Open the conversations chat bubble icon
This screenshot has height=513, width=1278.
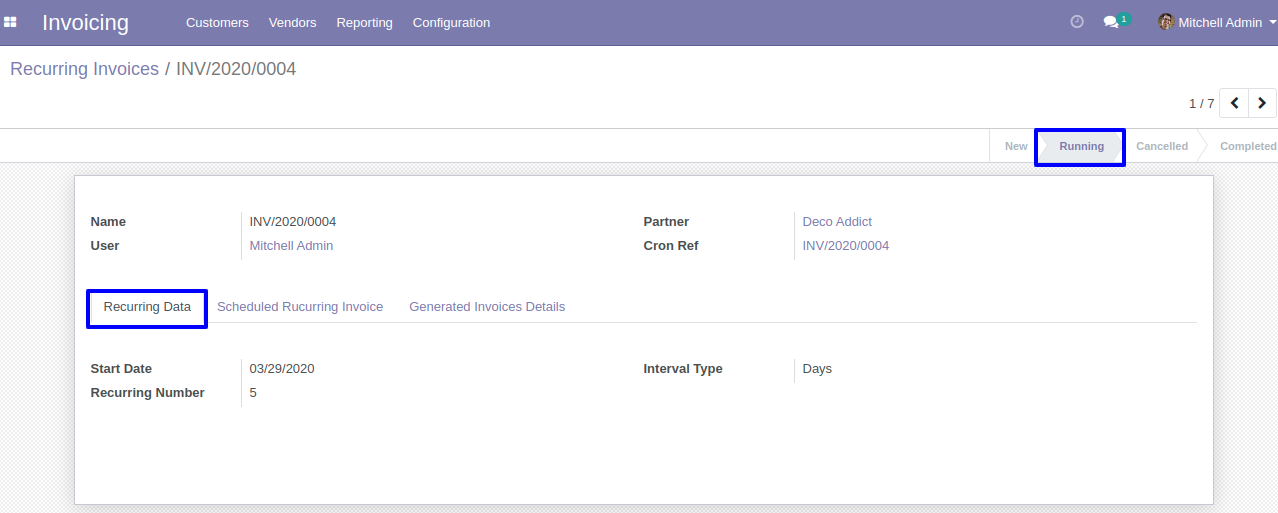(1111, 22)
